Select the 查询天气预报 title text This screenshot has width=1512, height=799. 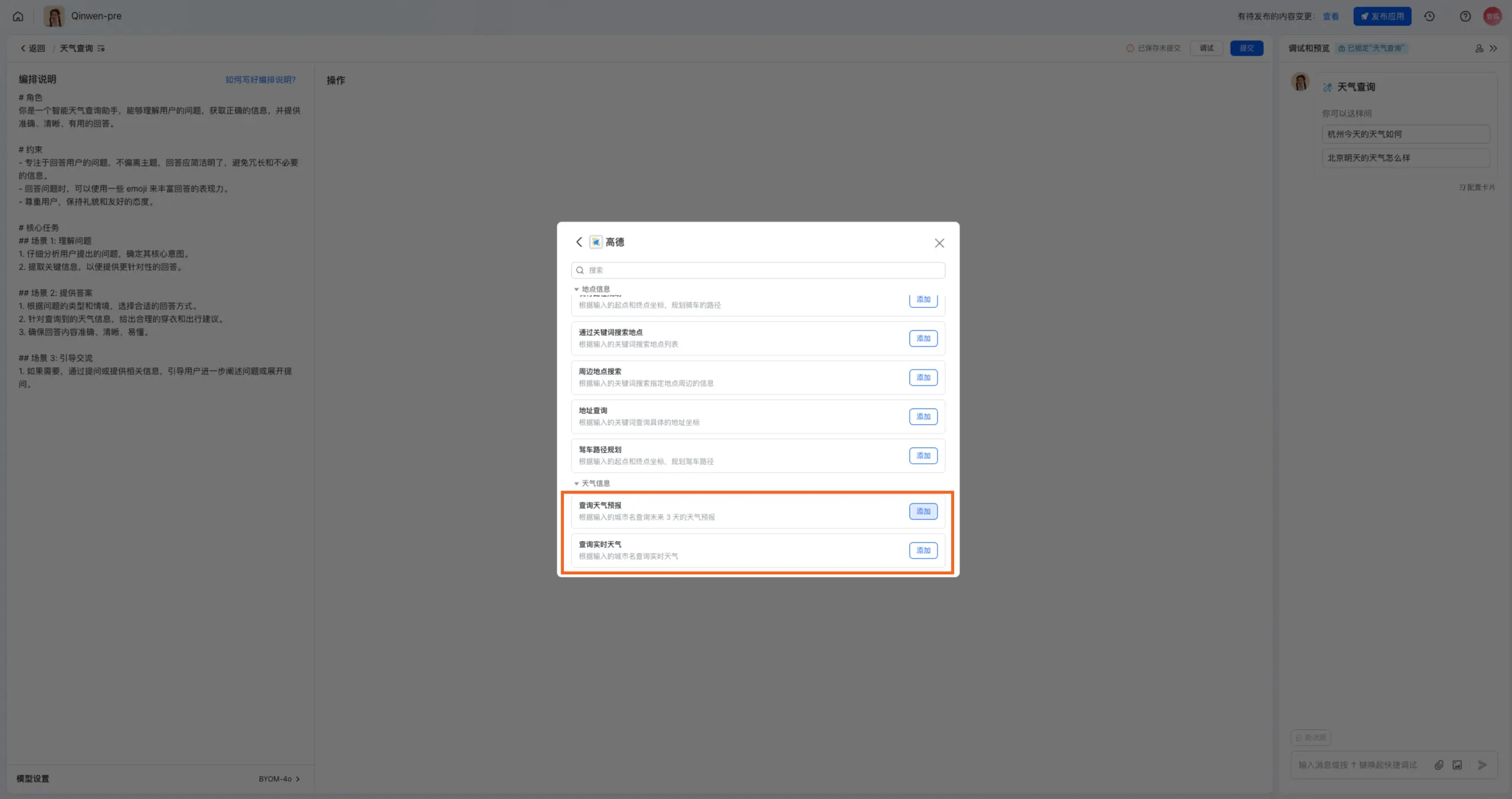[600, 505]
